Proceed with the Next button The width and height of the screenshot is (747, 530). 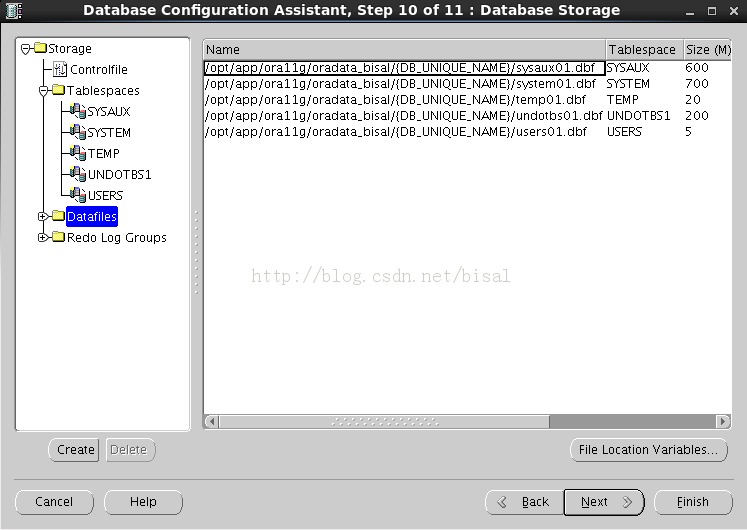604,502
